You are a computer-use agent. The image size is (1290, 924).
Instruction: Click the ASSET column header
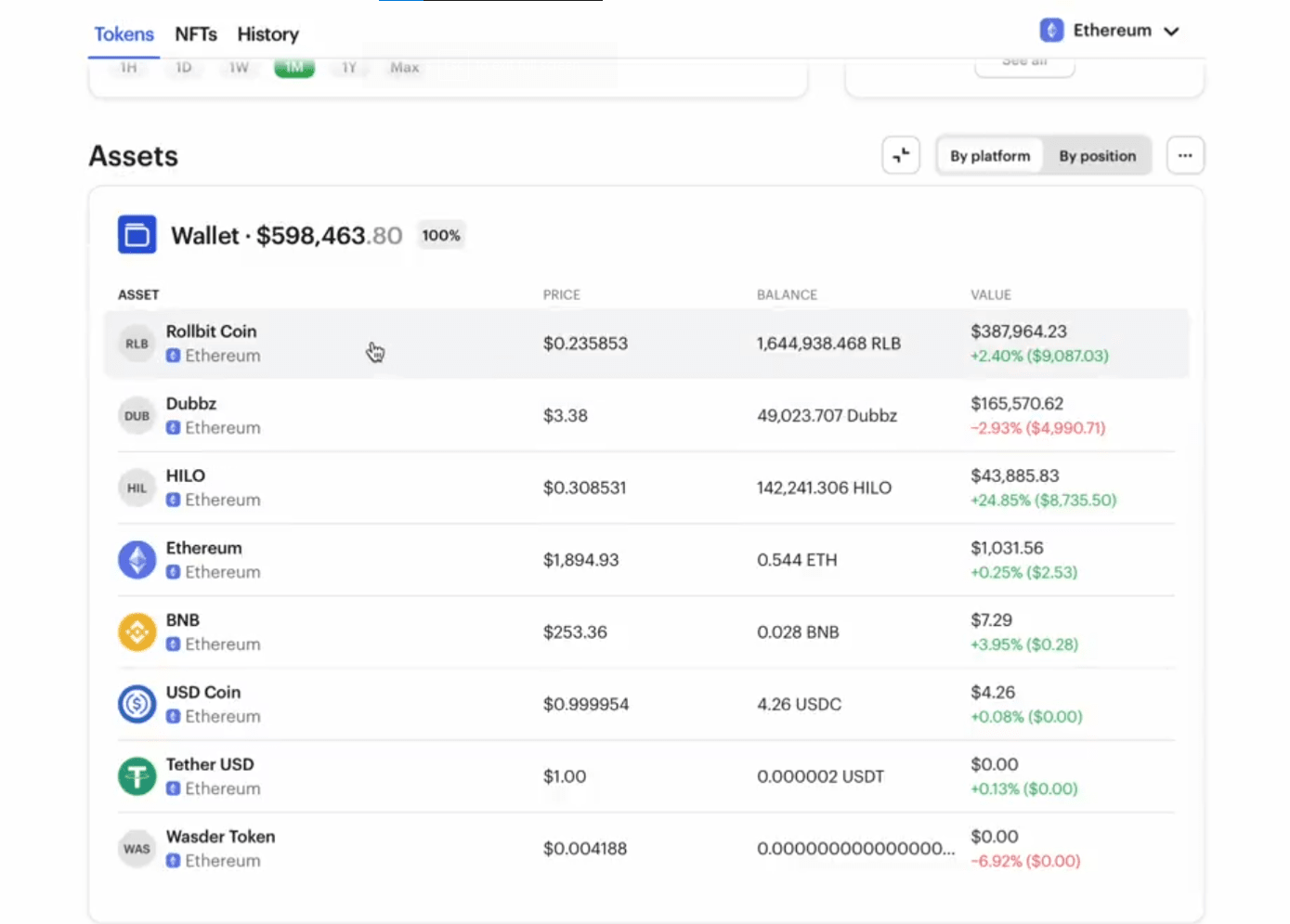point(138,294)
